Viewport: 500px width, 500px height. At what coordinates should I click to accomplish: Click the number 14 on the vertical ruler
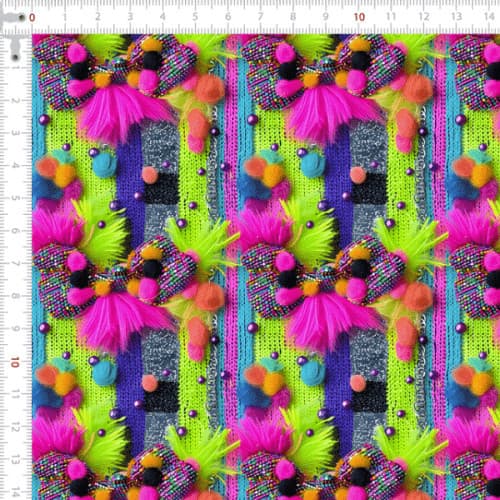(x=15, y=492)
